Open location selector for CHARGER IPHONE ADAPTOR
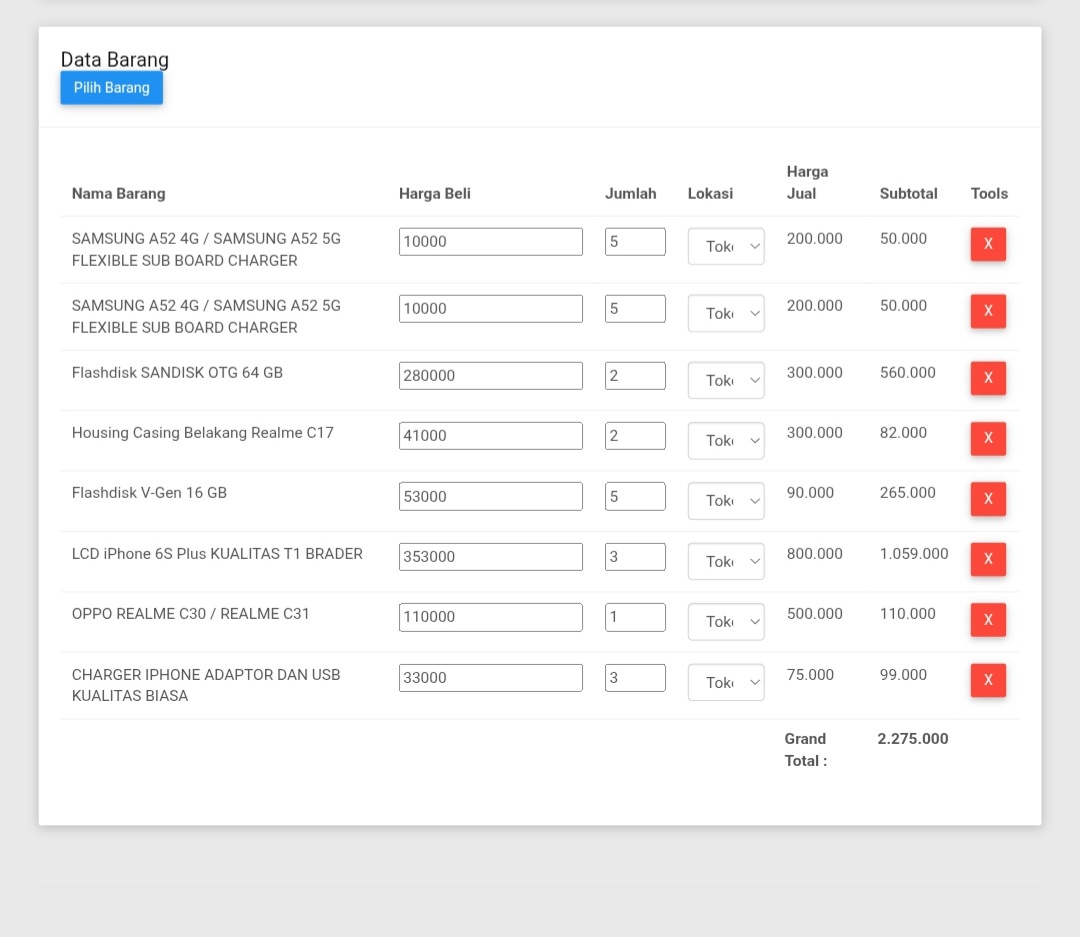This screenshot has width=1080, height=937. (x=726, y=682)
